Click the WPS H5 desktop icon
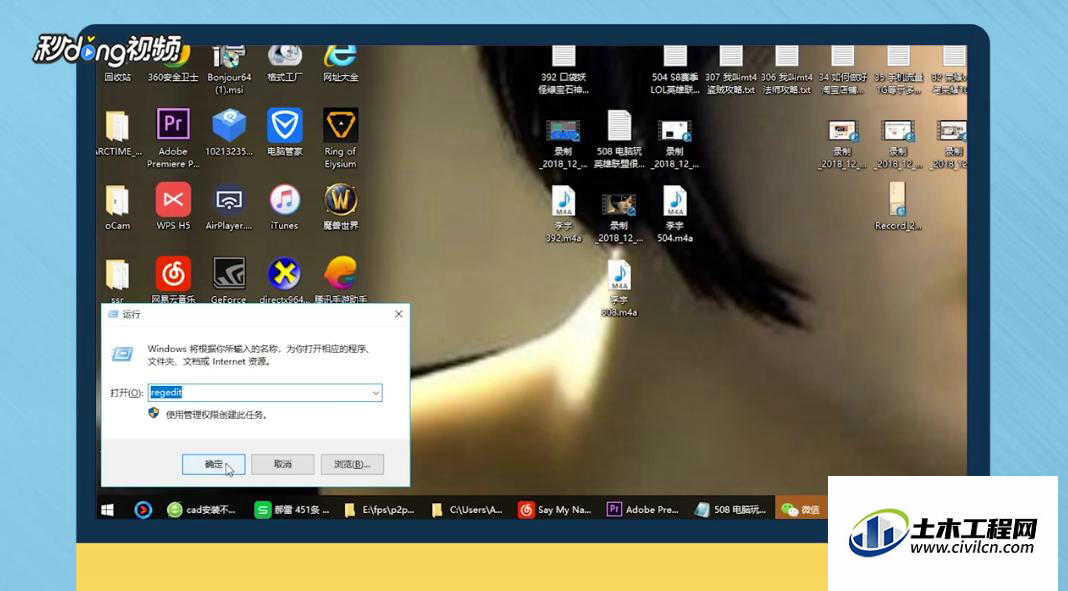 [173, 207]
